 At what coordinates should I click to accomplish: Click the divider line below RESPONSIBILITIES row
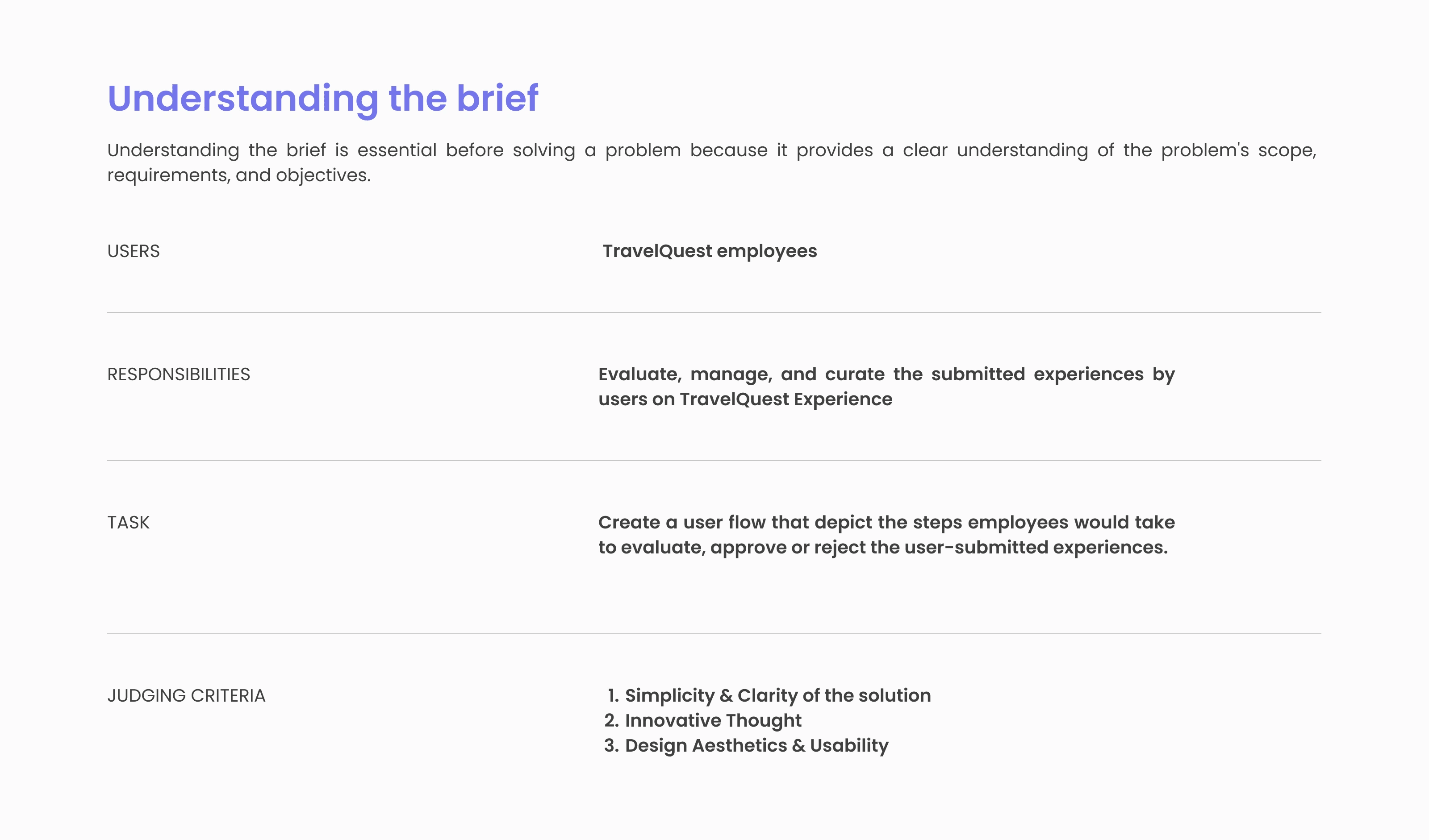tap(714, 461)
